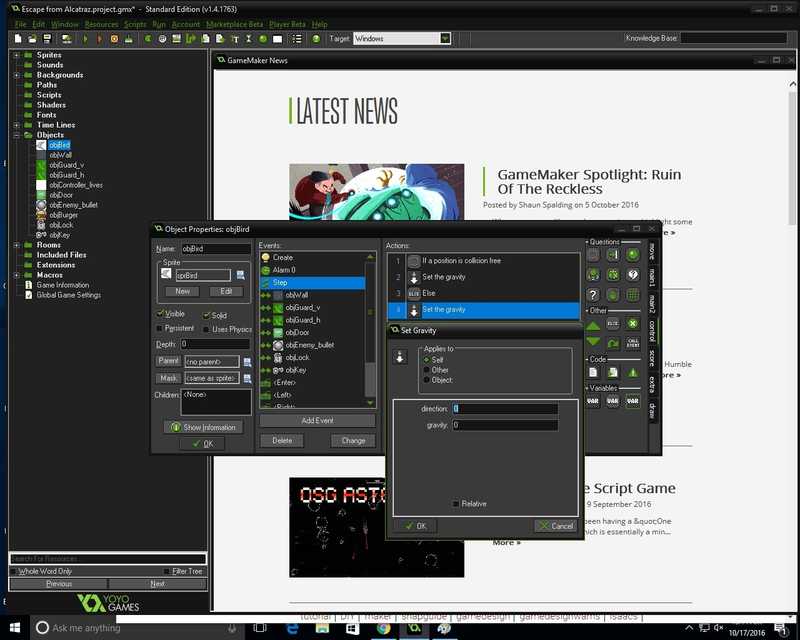
Task: Toggle the Visible checkbox
Action: pyautogui.click(x=161, y=314)
